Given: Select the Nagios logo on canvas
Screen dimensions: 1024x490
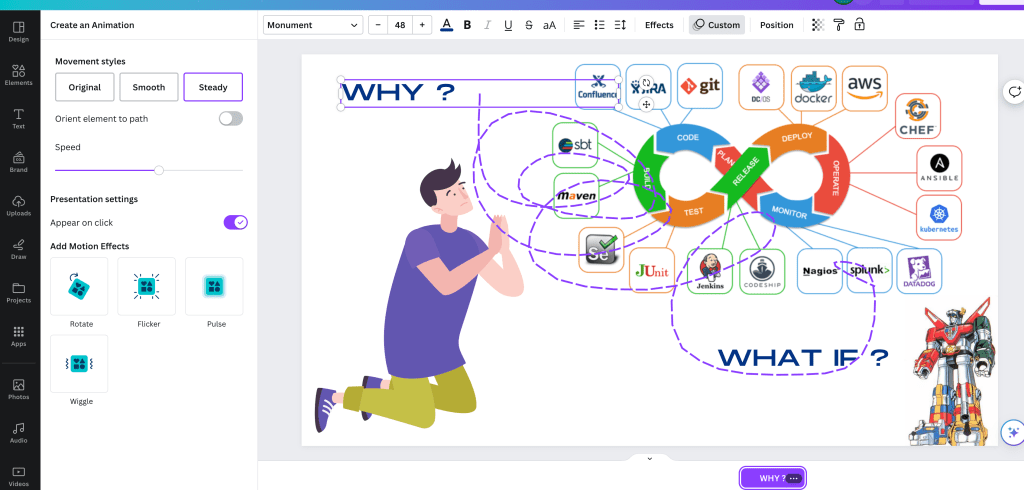Looking at the screenshot, I should tap(820, 270).
